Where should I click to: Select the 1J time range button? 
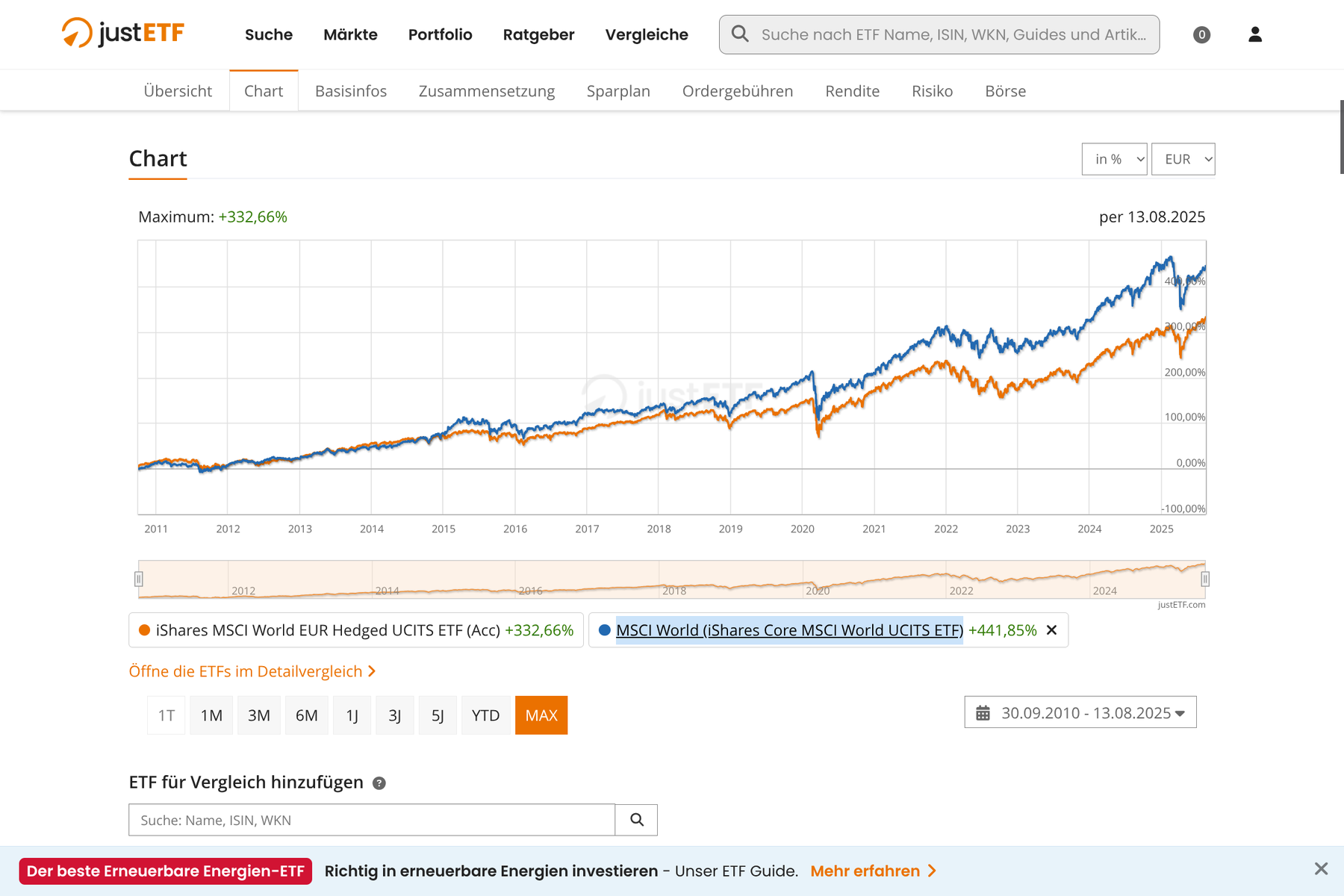coord(352,715)
